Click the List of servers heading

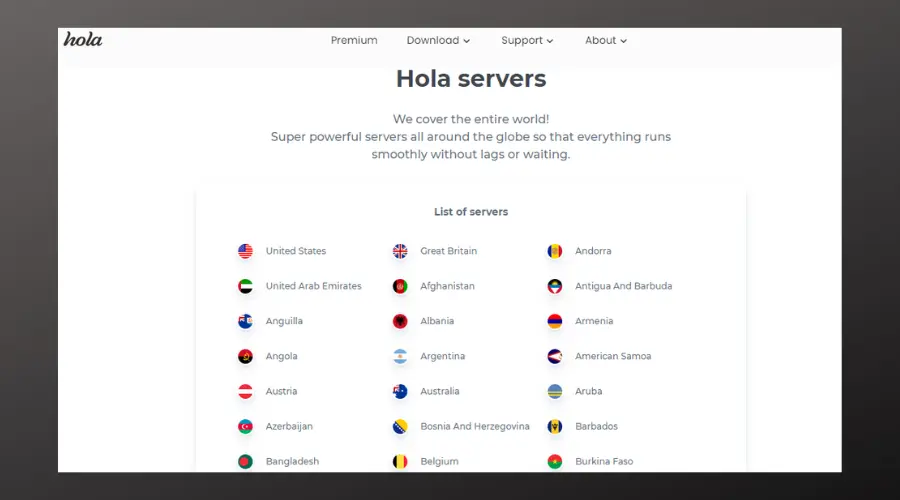(471, 211)
